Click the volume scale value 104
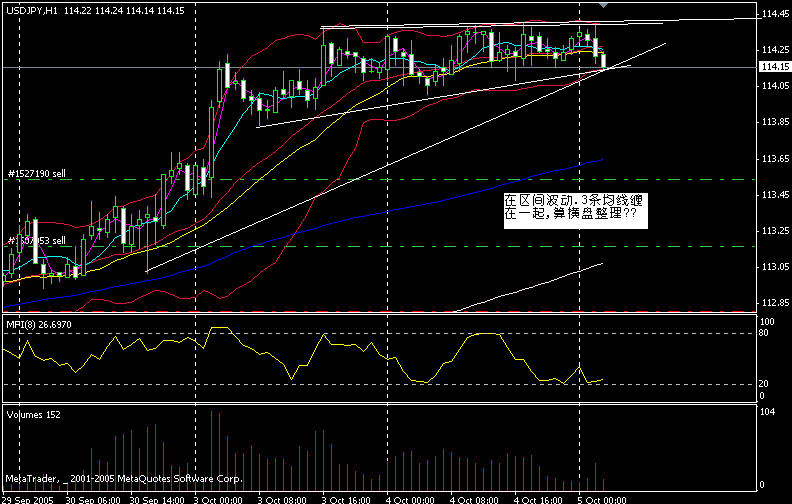The height and width of the screenshot is (504, 792). tap(767, 412)
